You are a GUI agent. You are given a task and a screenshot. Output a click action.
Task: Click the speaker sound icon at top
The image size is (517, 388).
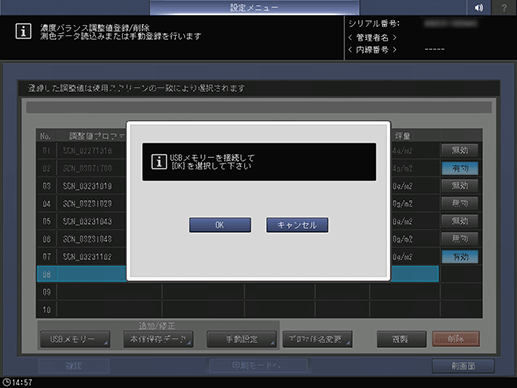pyautogui.click(x=479, y=7)
